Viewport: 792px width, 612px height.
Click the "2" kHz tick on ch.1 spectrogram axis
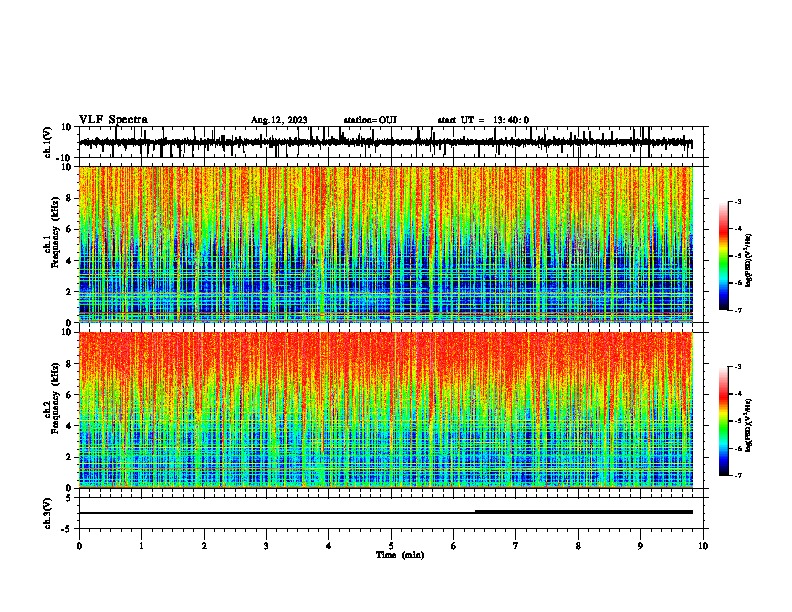pos(69,291)
